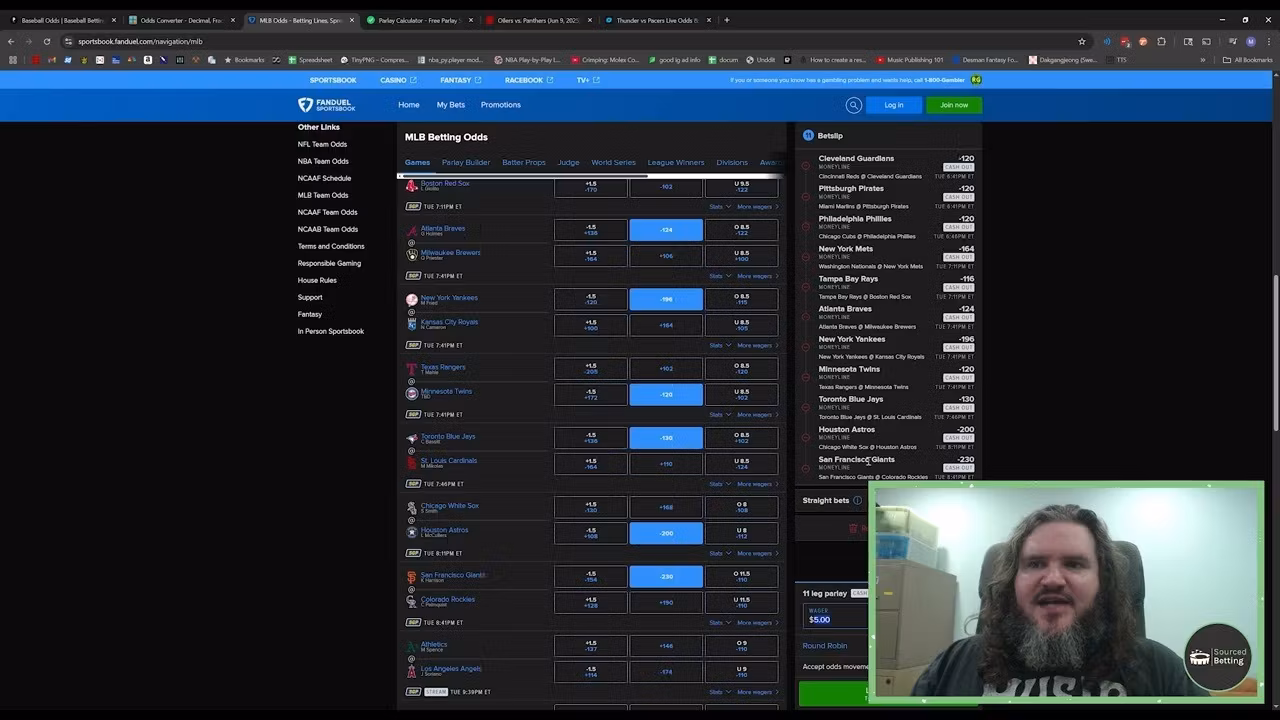Remove Houston Astros leg from betslip
The image size is (1280, 720).
tap(806, 437)
